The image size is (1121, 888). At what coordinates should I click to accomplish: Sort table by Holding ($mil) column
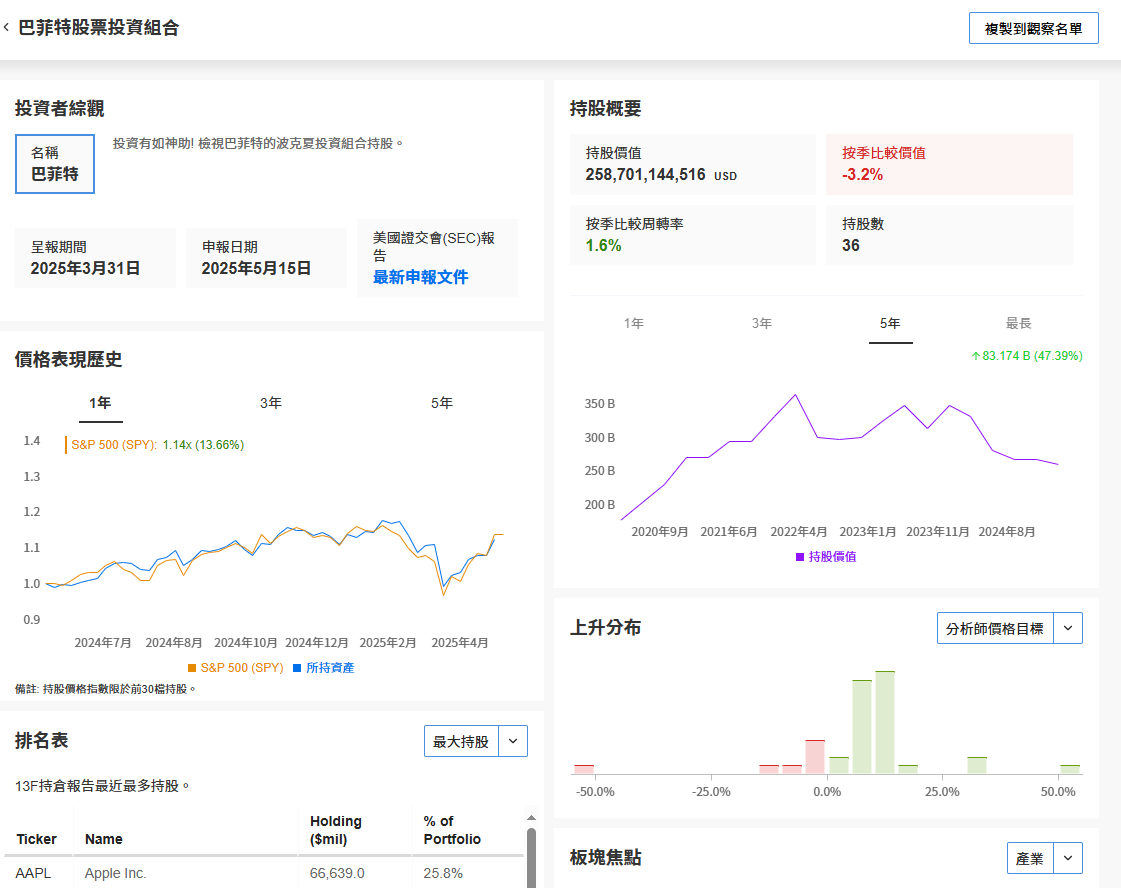click(336, 830)
